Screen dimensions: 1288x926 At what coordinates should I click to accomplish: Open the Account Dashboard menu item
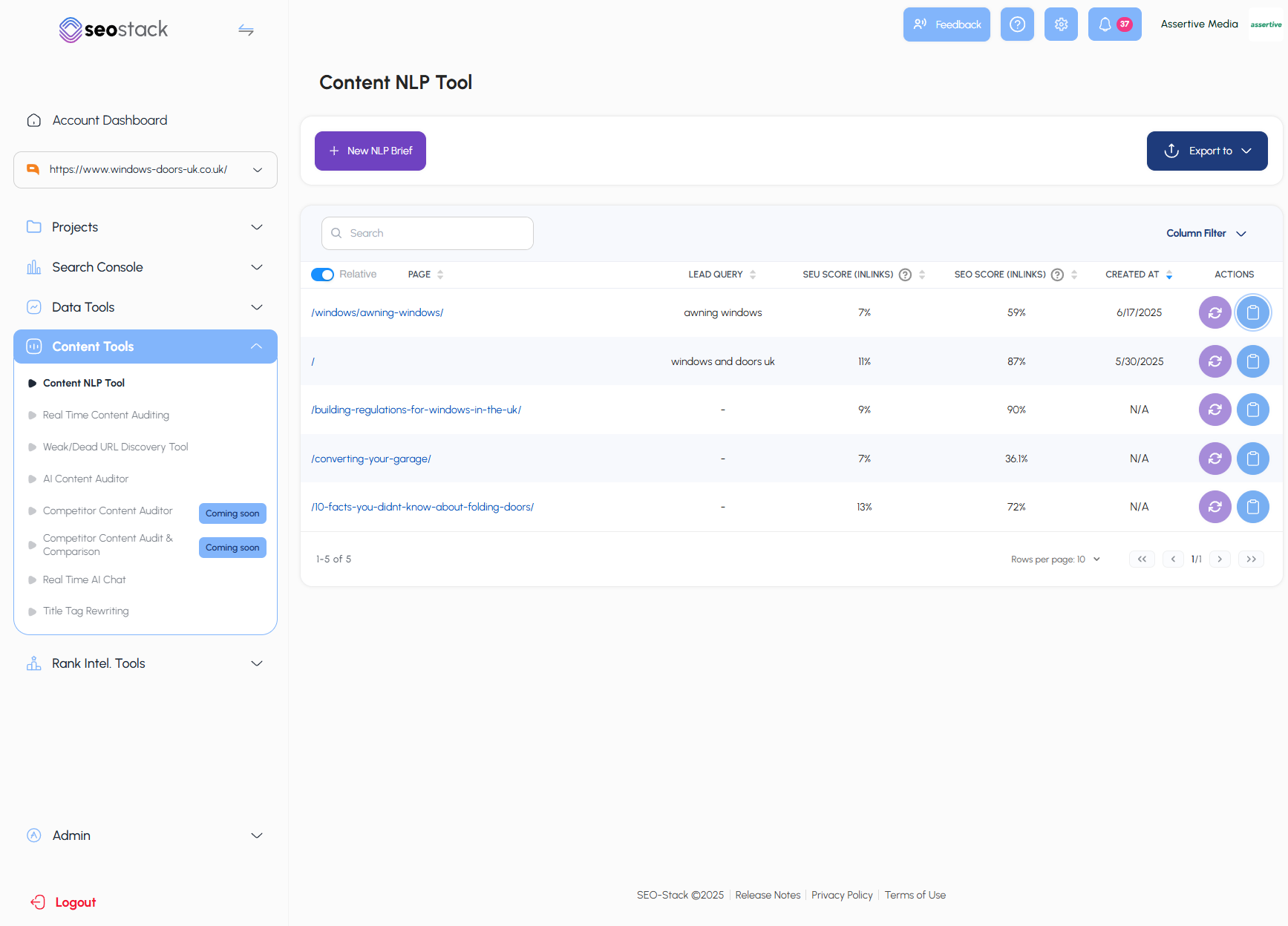pos(108,119)
